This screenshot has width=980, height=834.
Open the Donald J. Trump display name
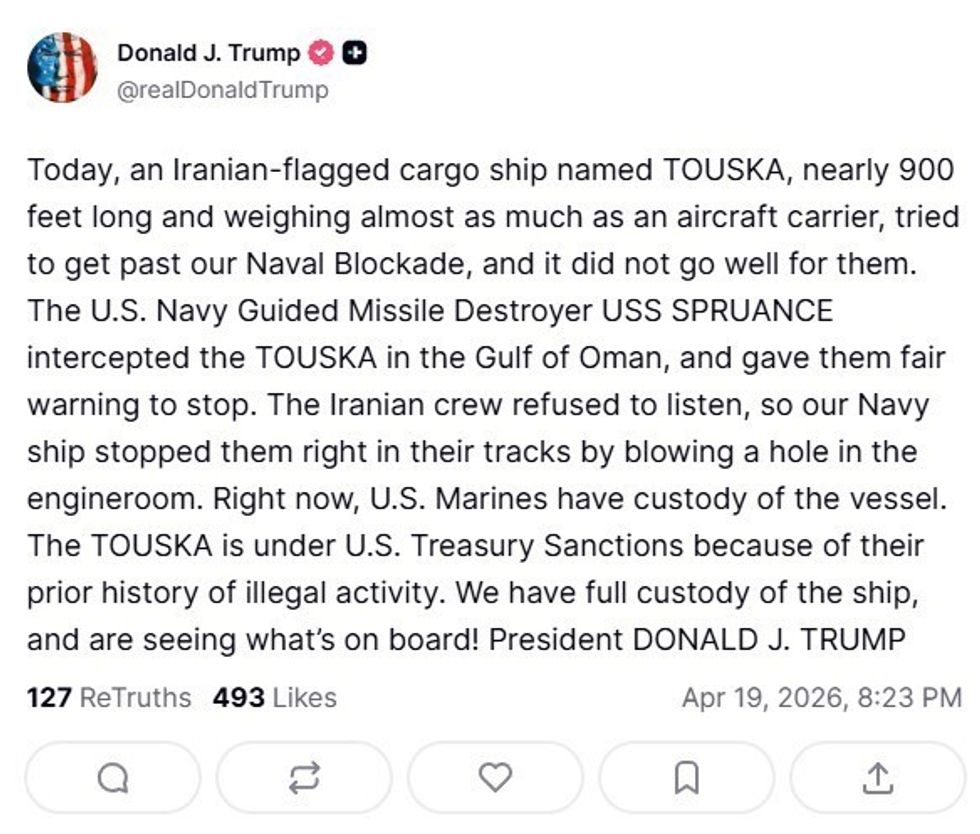tap(208, 53)
